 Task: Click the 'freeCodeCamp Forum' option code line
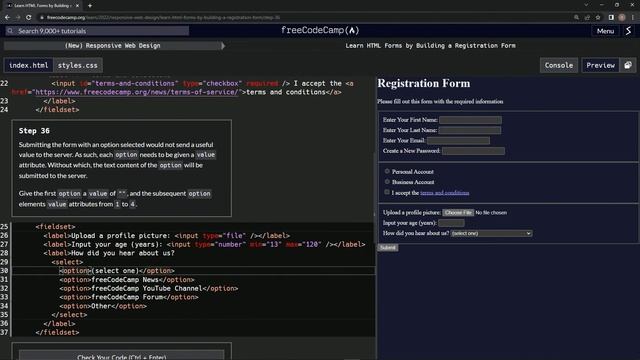pos(129,297)
